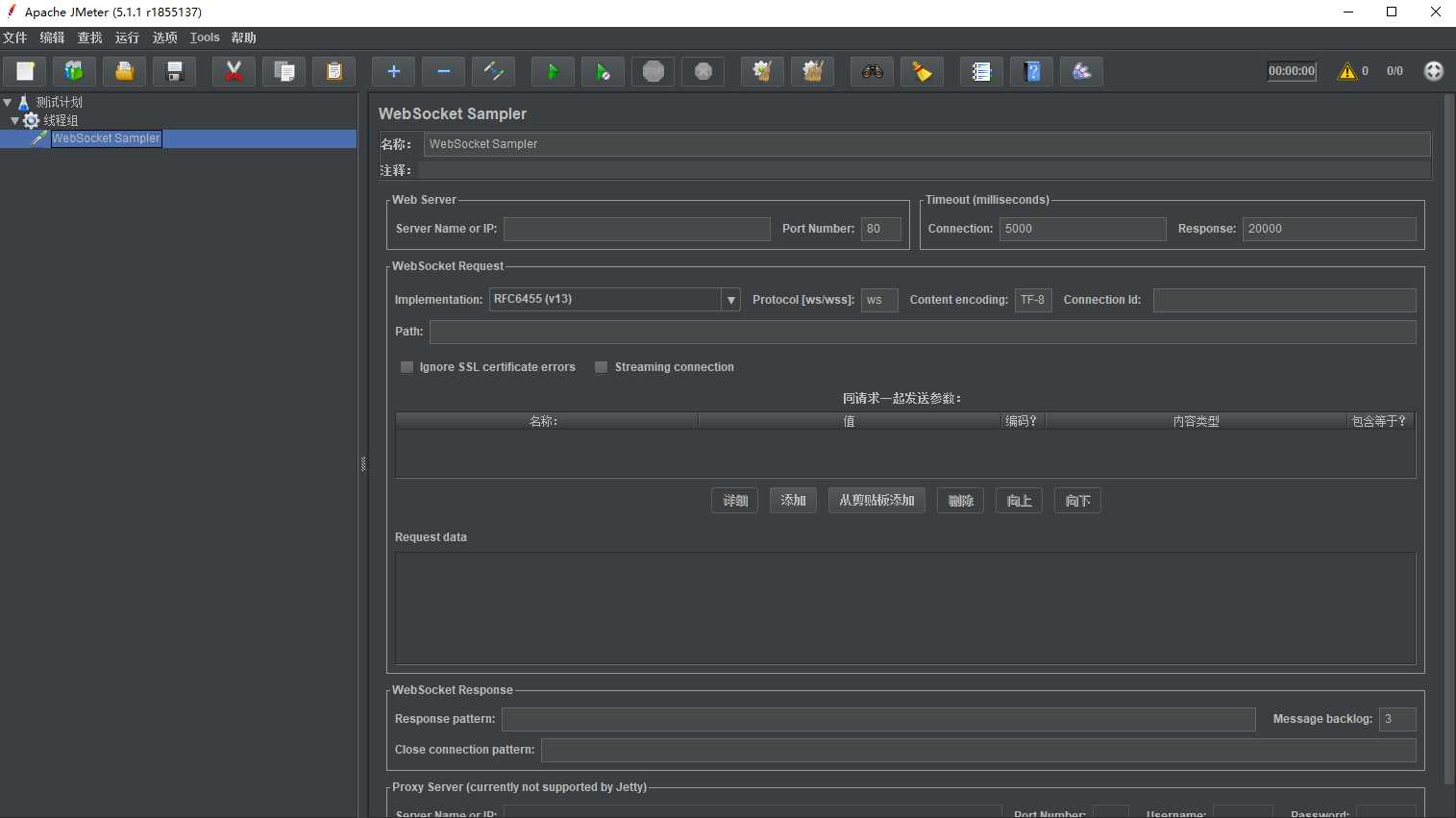Enable Ignore SSL certificate errors checkbox
This screenshot has width=1456, height=818.
407,367
